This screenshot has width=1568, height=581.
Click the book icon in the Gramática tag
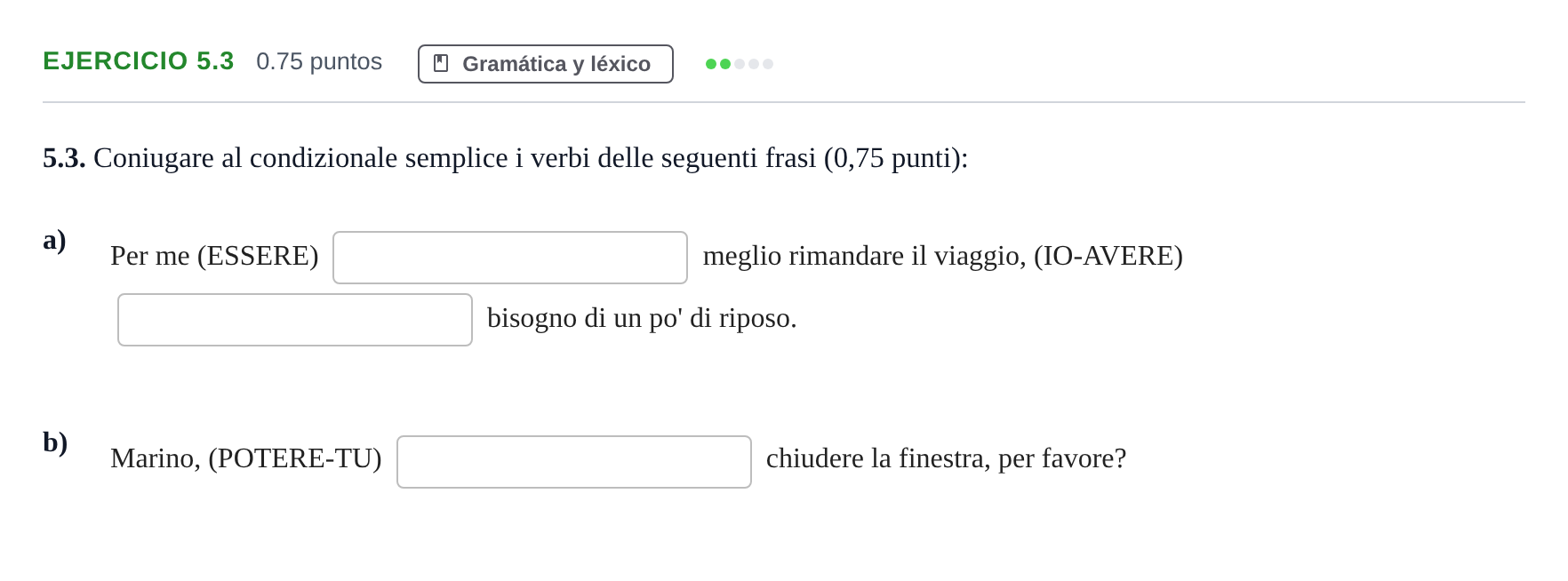[441, 64]
